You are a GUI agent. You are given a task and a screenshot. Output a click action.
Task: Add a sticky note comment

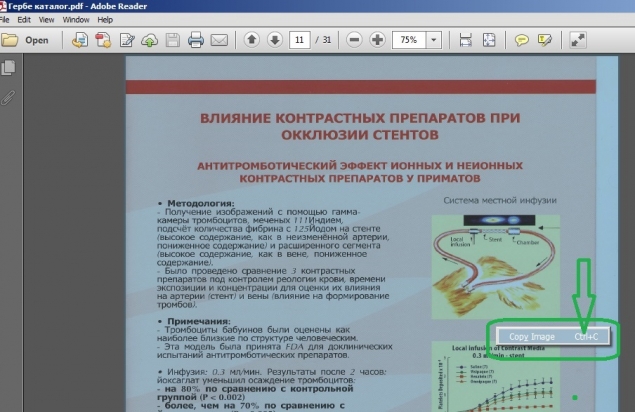tap(521, 41)
